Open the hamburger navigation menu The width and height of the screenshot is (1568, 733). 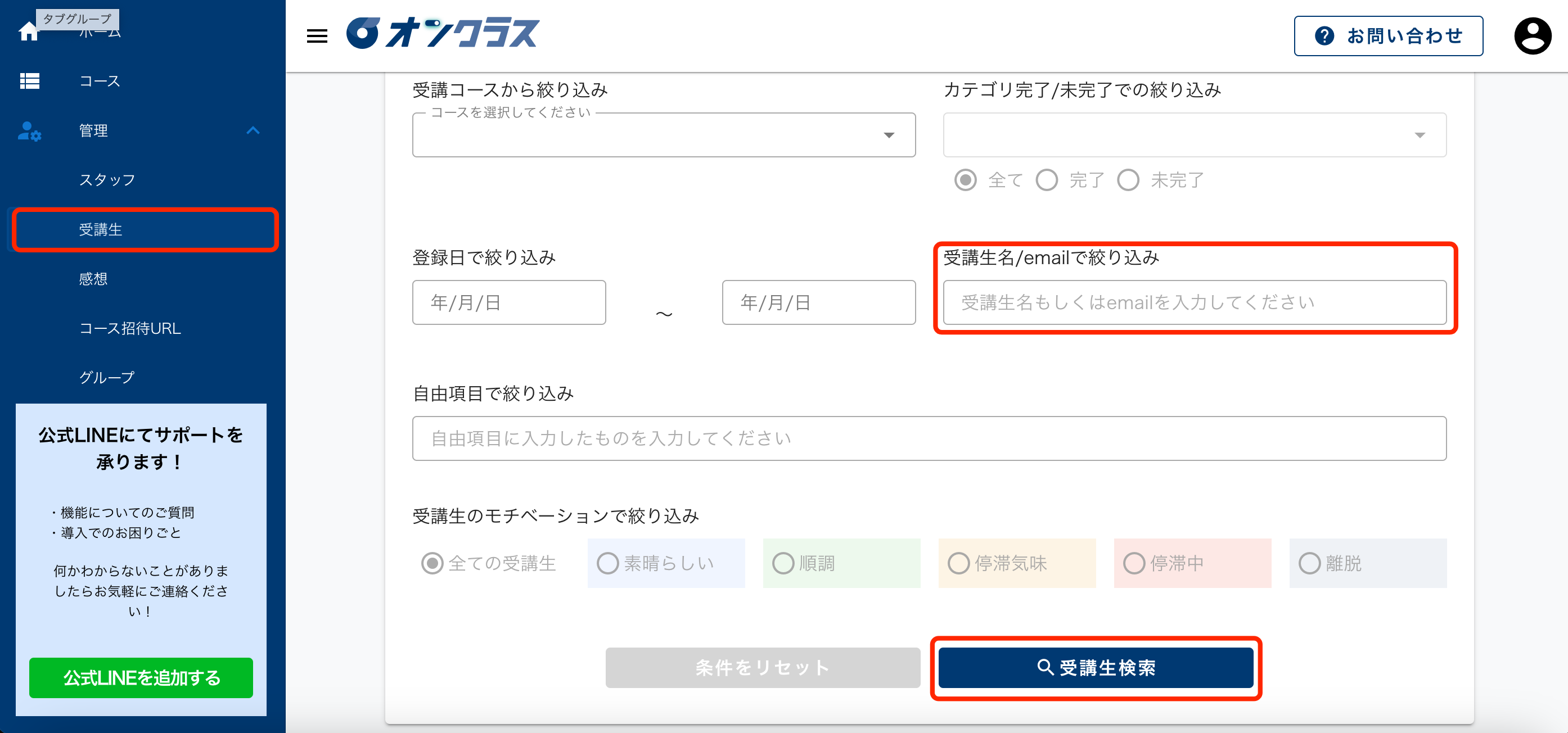(x=316, y=36)
